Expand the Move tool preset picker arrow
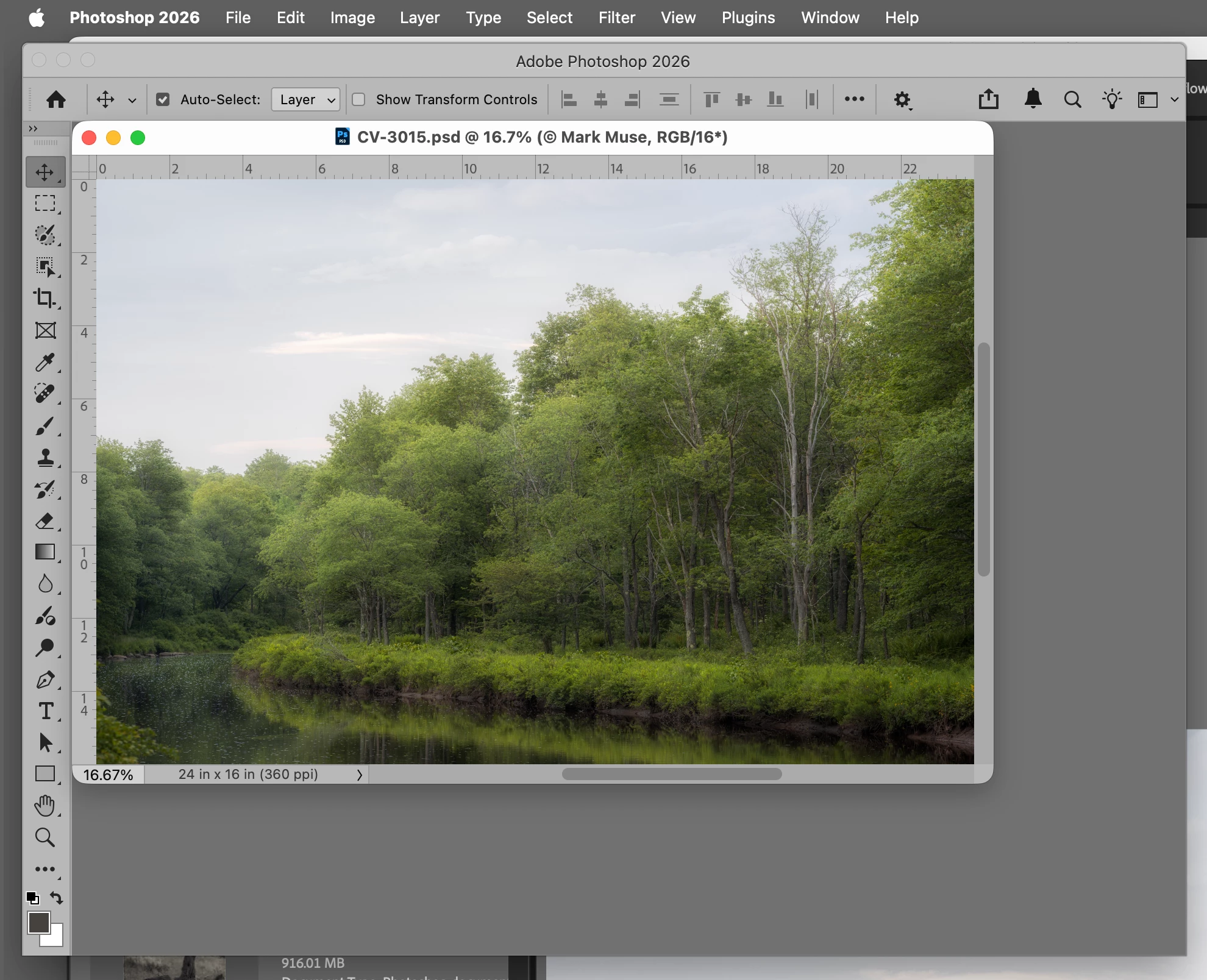Screen dimensions: 1207x980 (132, 101)
